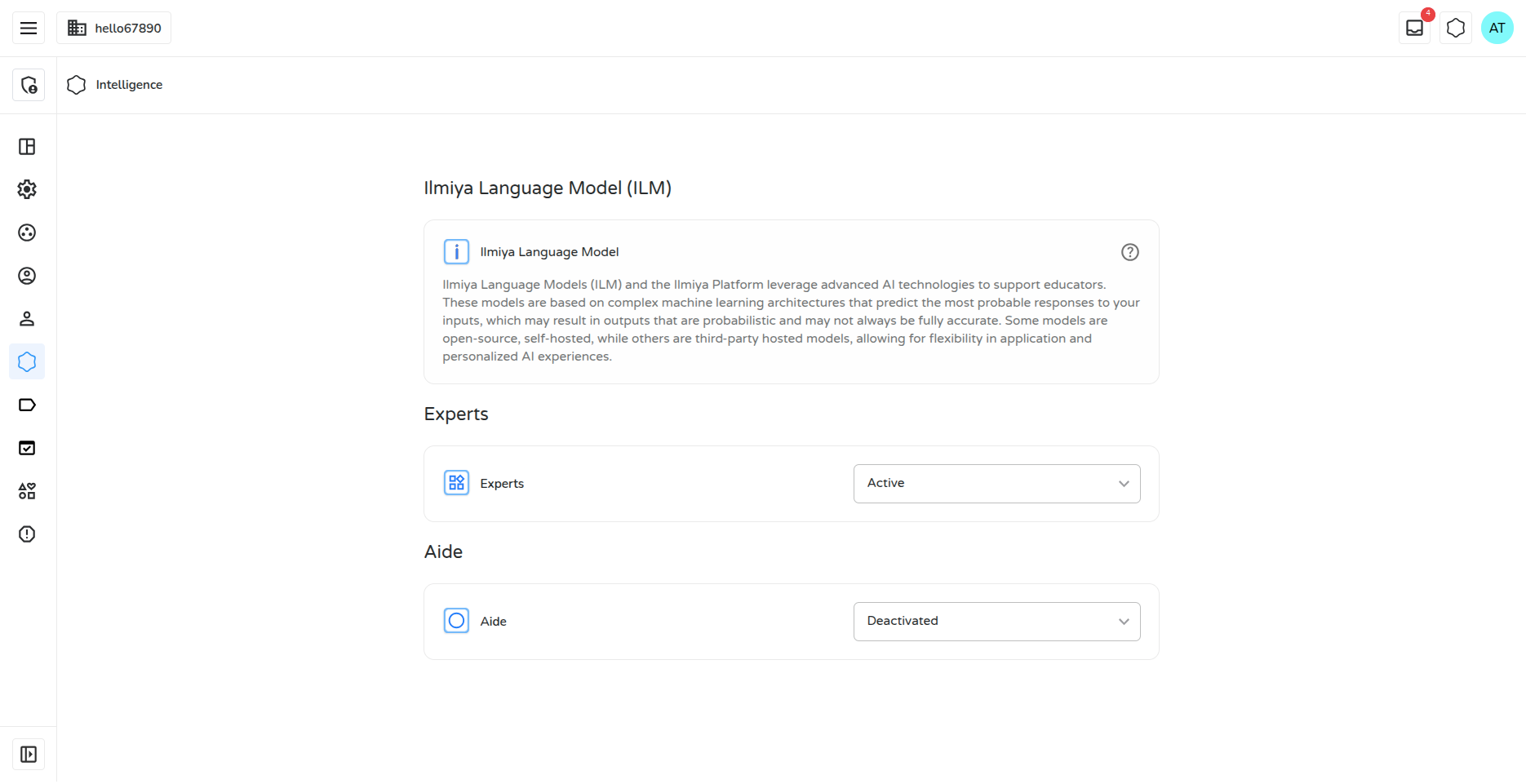Click the help question mark icon

pyautogui.click(x=1130, y=252)
